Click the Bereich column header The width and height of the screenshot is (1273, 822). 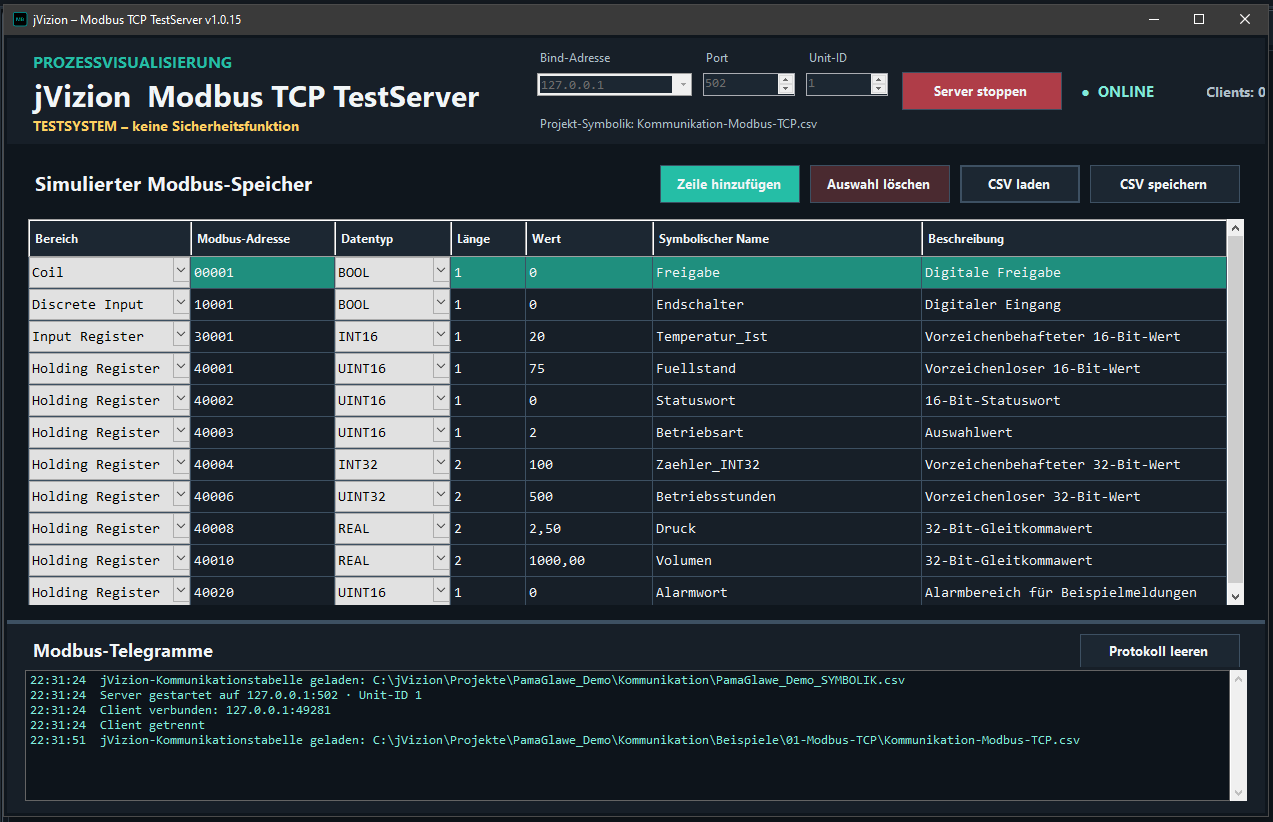click(110, 239)
